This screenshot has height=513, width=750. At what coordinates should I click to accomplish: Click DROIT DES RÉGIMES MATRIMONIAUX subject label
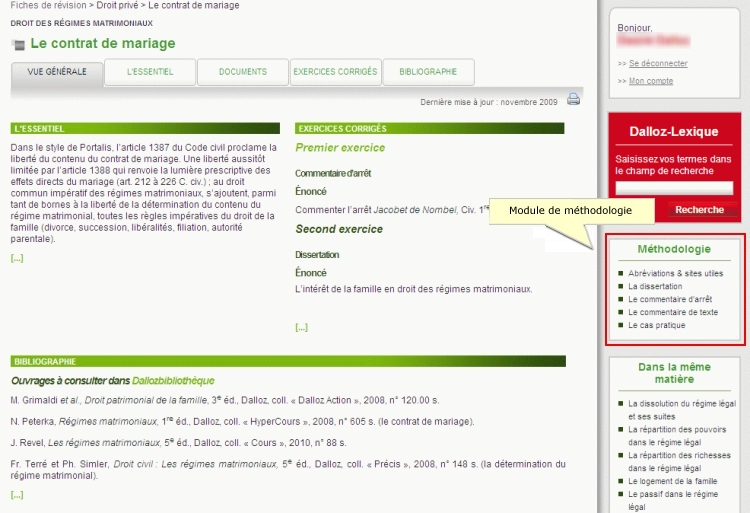(x=82, y=23)
